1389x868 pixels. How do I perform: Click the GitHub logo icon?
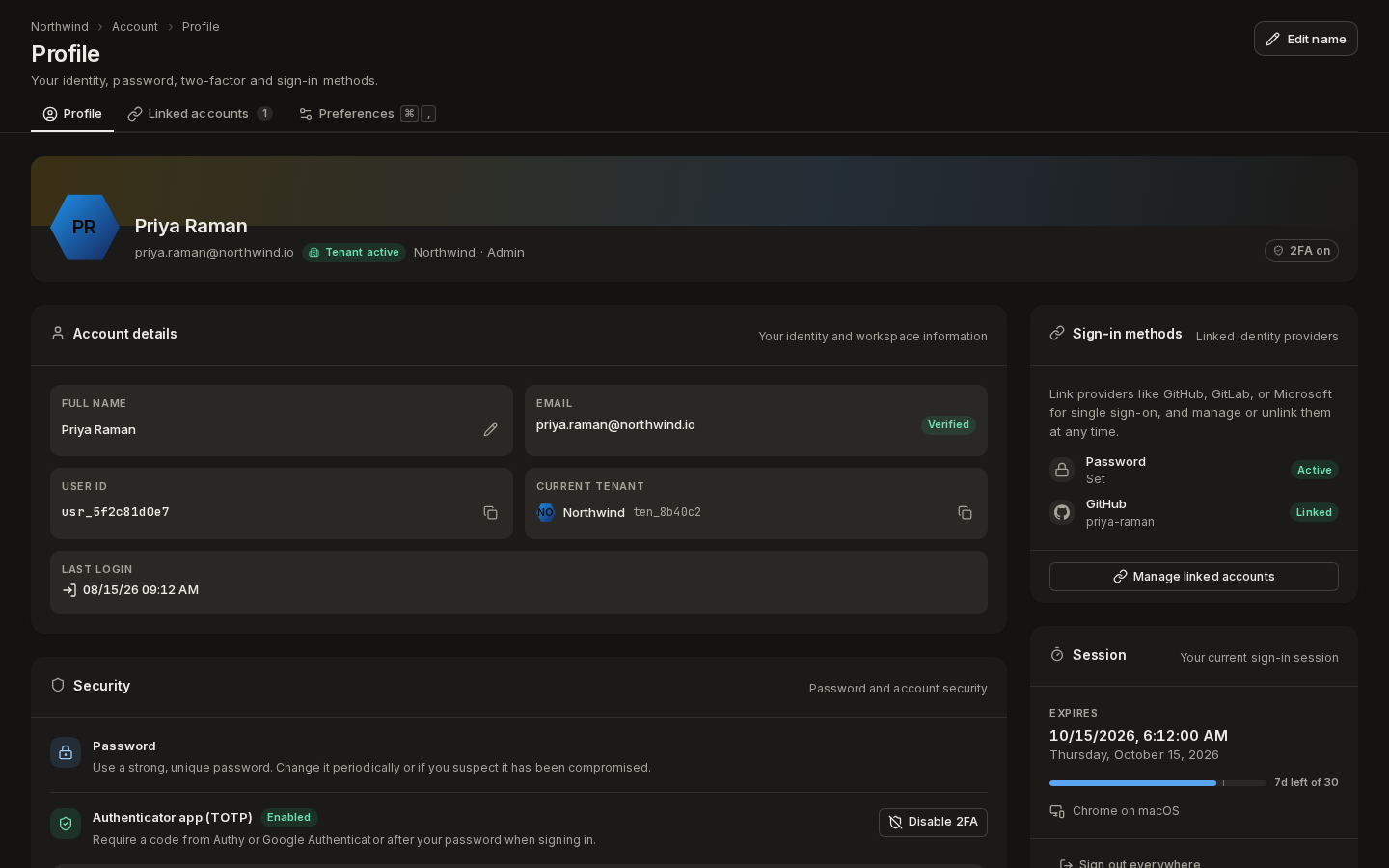[1062, 512]
